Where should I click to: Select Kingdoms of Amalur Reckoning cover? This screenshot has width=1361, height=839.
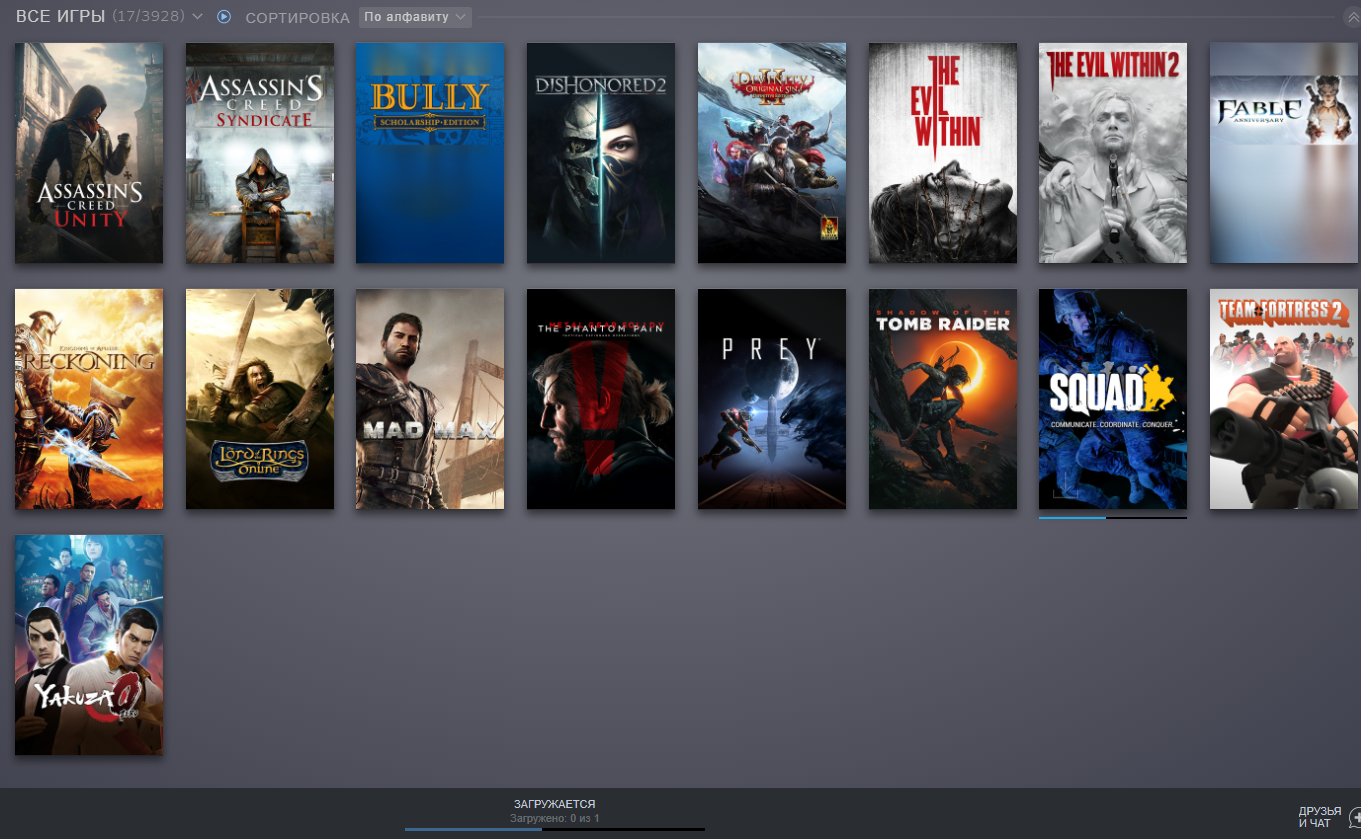point(89,399)
